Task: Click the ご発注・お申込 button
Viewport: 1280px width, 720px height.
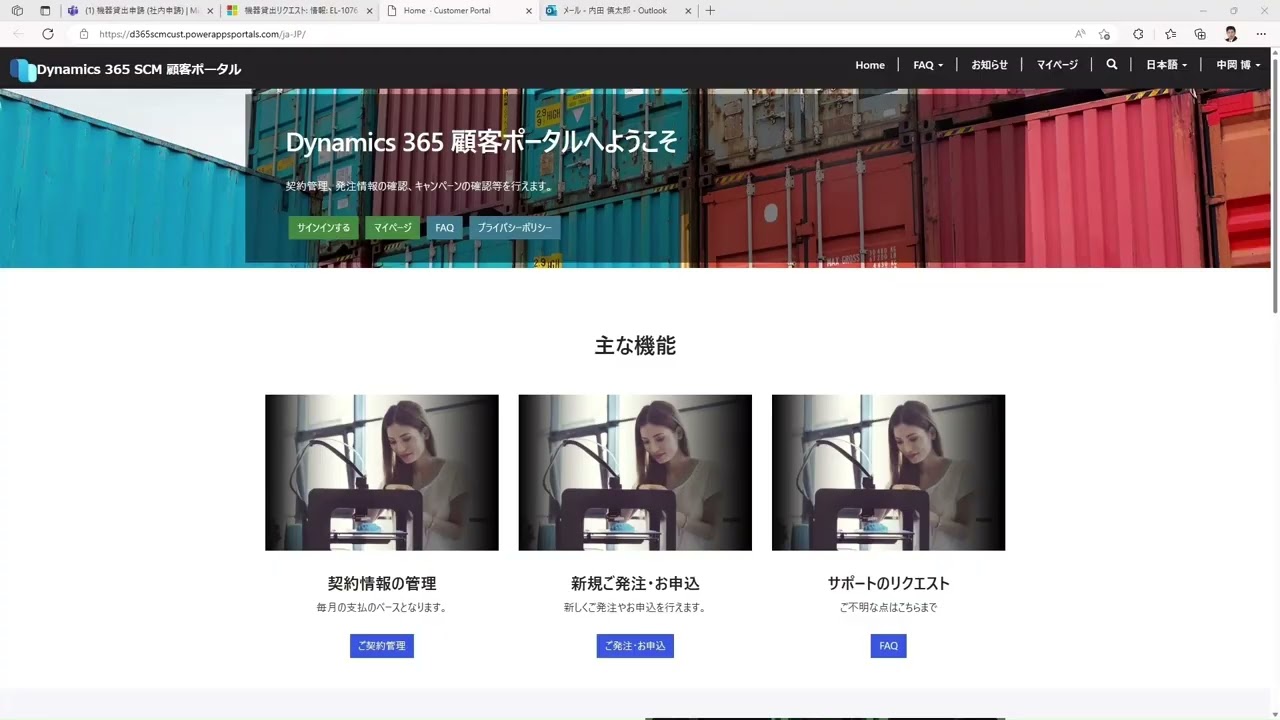Action: click(635, 646)
